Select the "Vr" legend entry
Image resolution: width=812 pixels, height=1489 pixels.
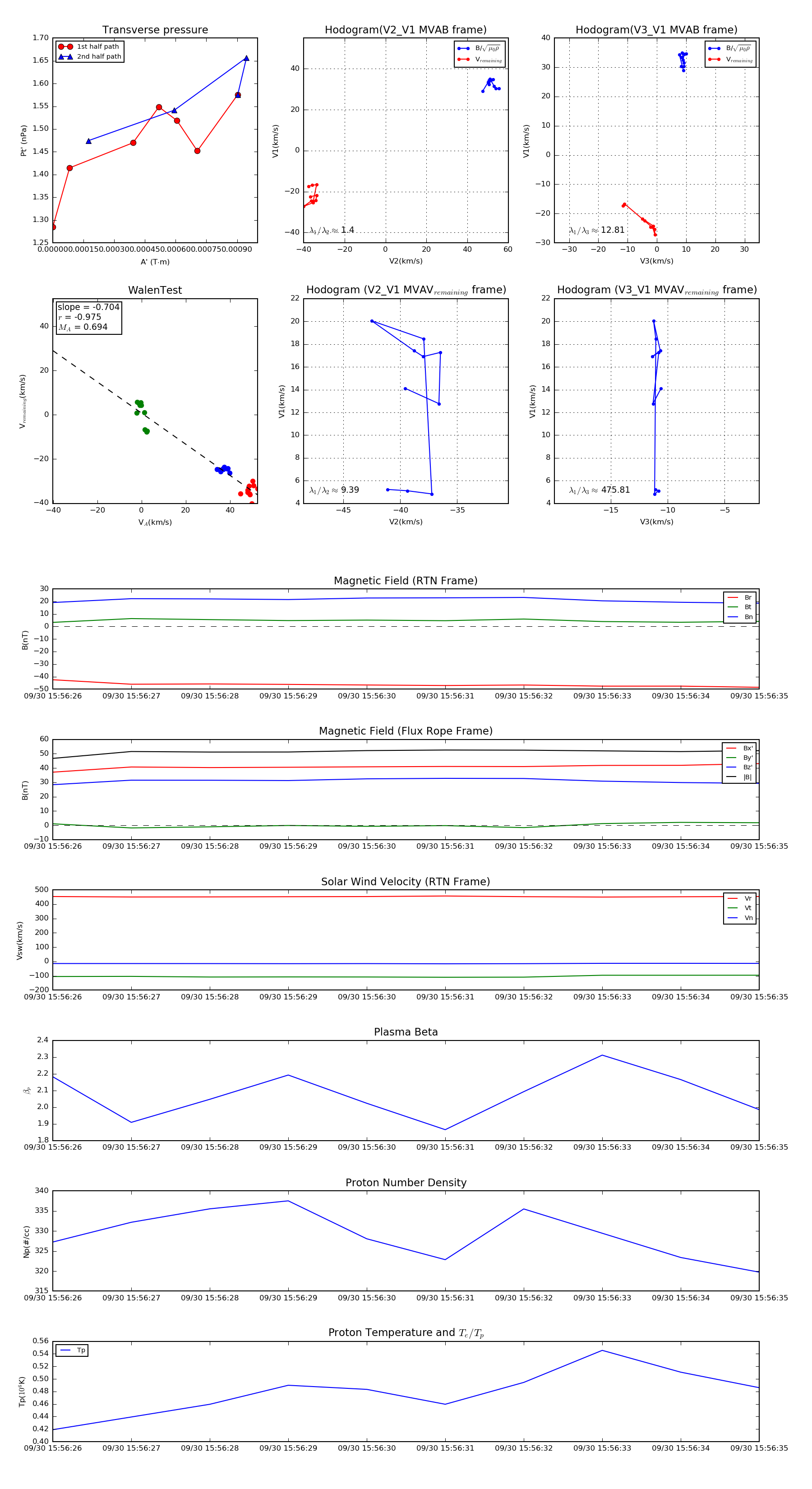[x=740, y=898]
